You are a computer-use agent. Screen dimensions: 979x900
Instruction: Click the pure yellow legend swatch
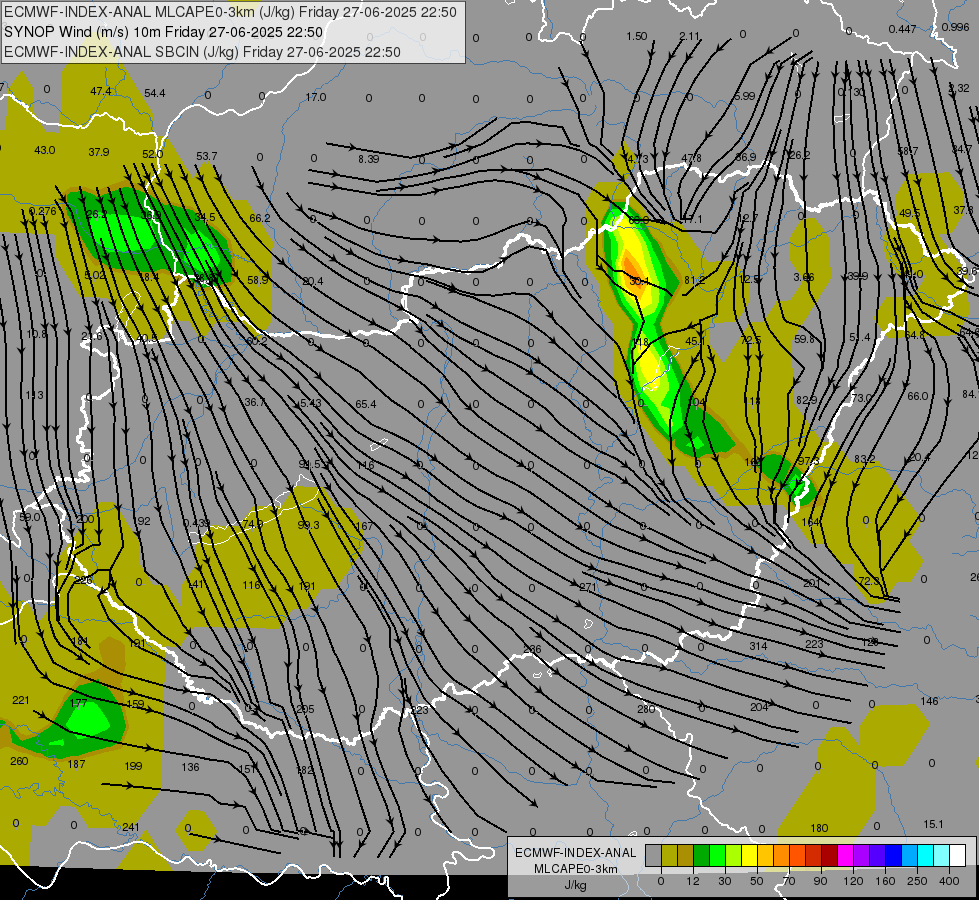[x=749, y=856]
